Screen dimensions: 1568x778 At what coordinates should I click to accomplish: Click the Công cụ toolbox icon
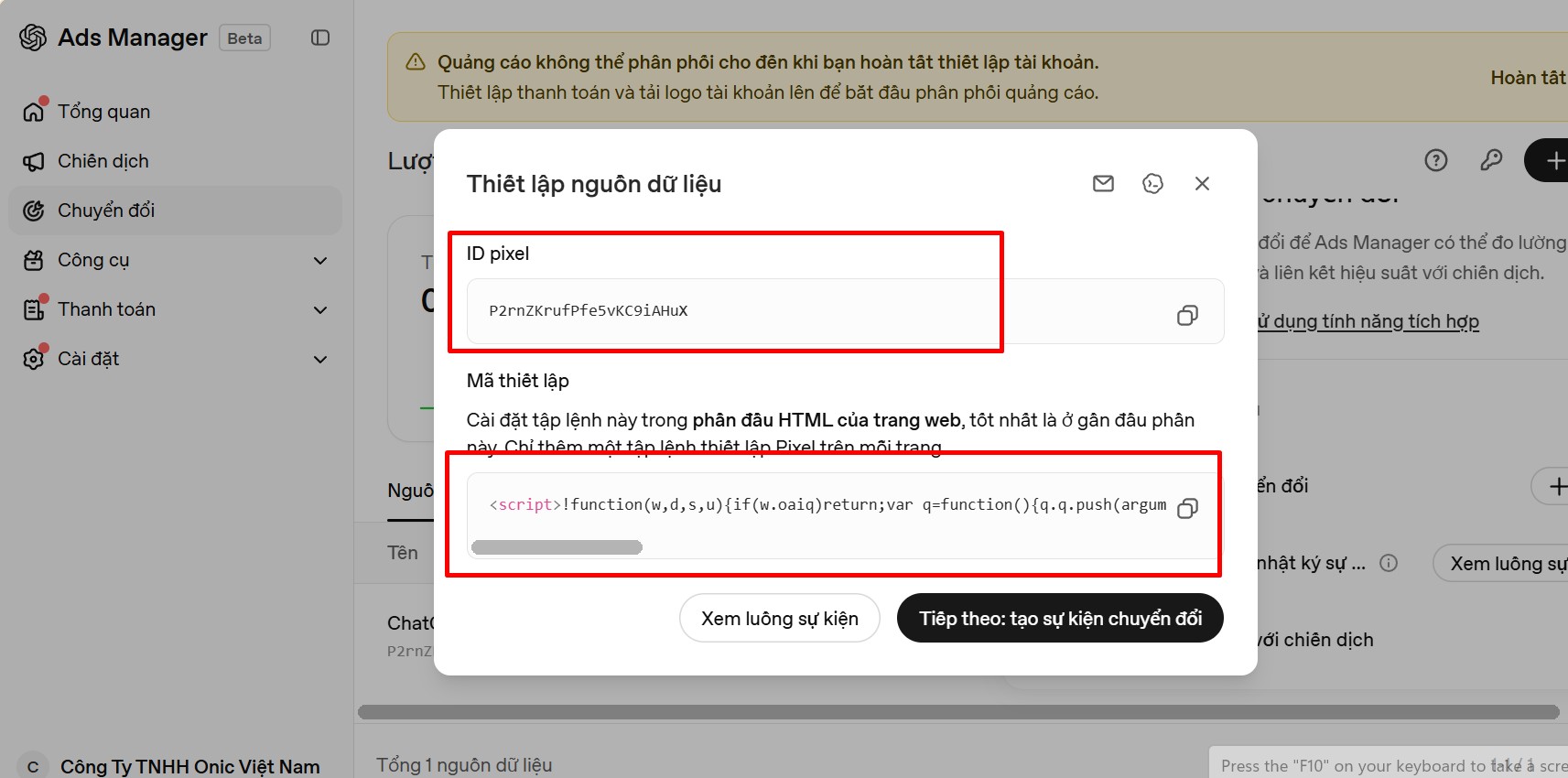[34, 260]
